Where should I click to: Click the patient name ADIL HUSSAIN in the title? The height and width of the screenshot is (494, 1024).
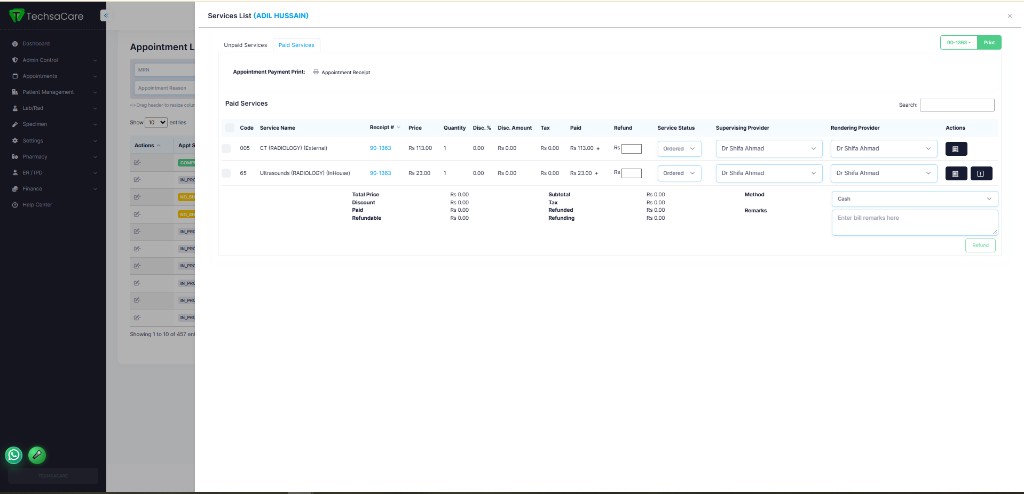click(x=281, y=16)
